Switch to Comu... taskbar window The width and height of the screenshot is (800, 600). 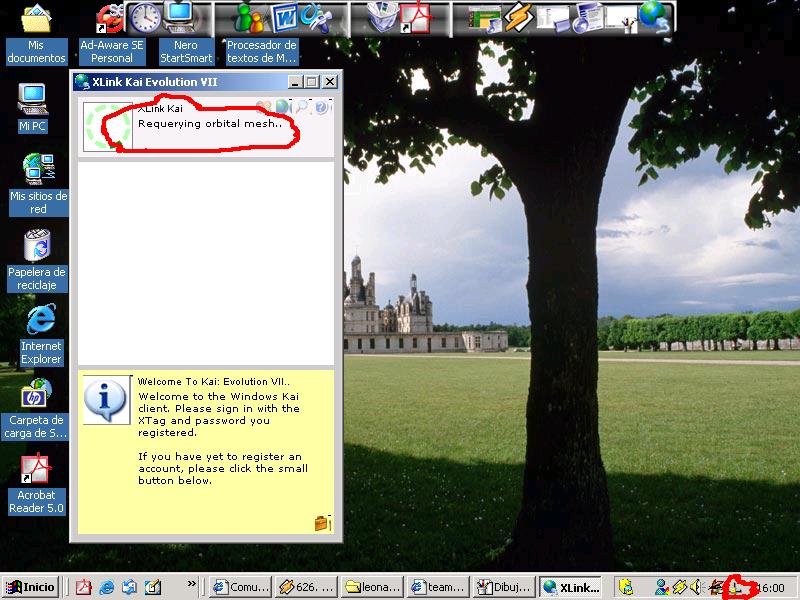tap(241, 587)
